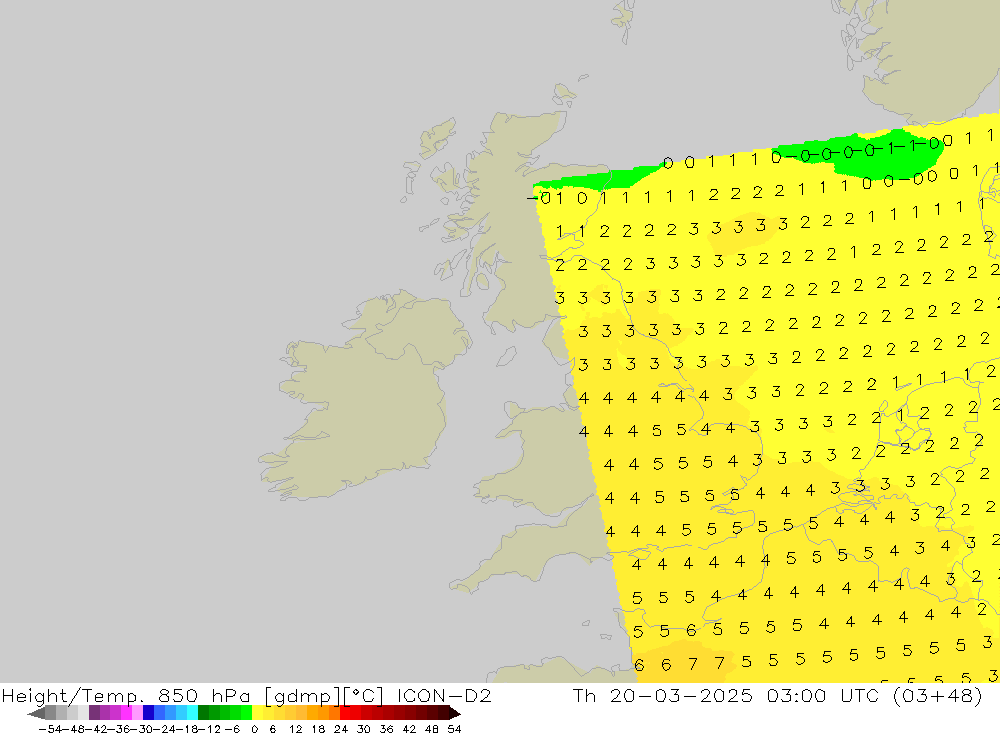Select the bright yellow swatch above 0
This screenshot has height=733, width=1000.
257,713
